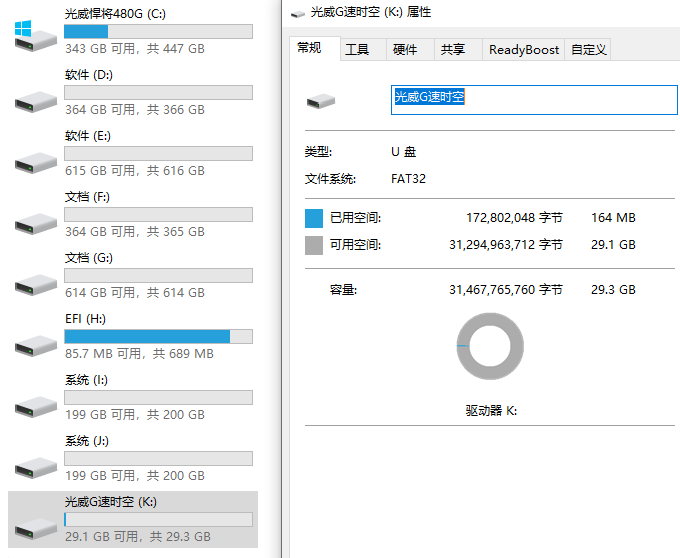Click text 364 GB 可用, 共 365 GB
This screenshot has height=558, width=680.
135,232
